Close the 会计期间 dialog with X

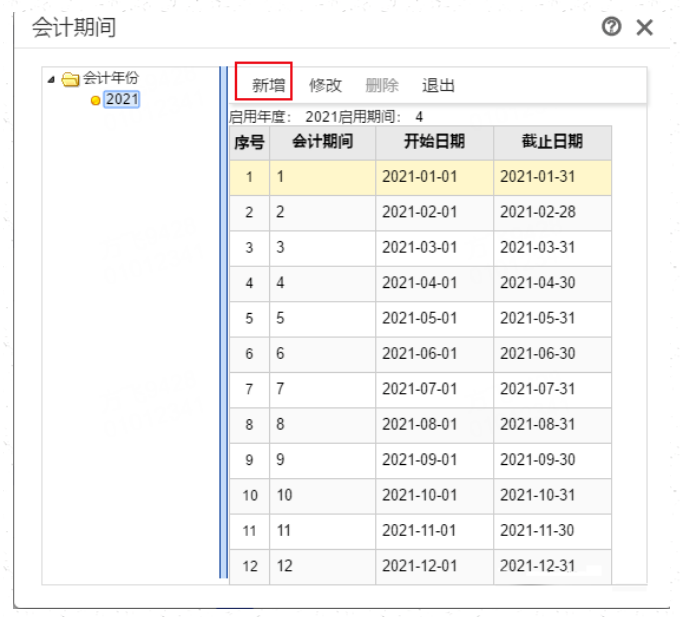[x=644, y=27]
